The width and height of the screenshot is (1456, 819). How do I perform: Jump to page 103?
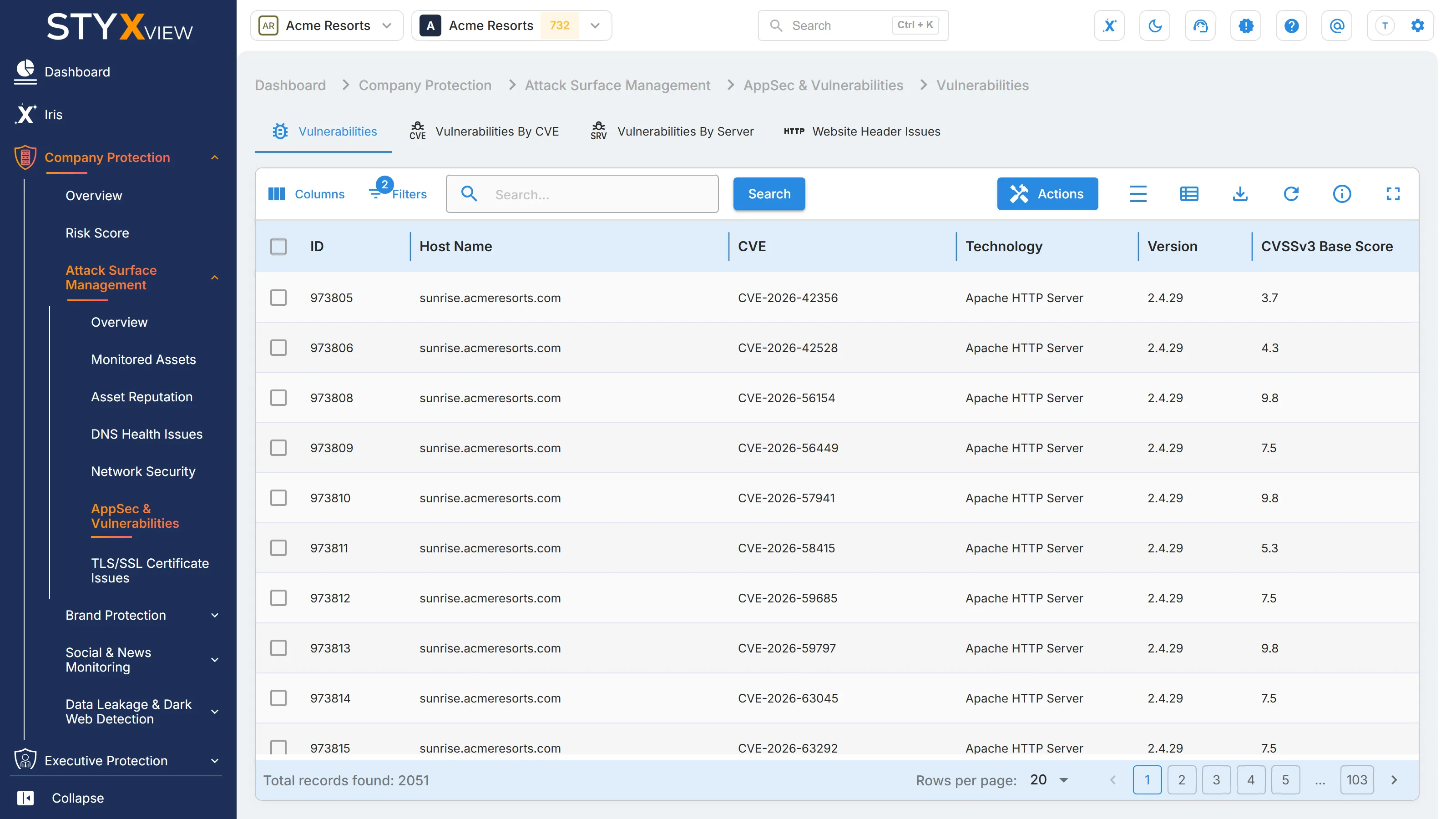[1356, 780]
